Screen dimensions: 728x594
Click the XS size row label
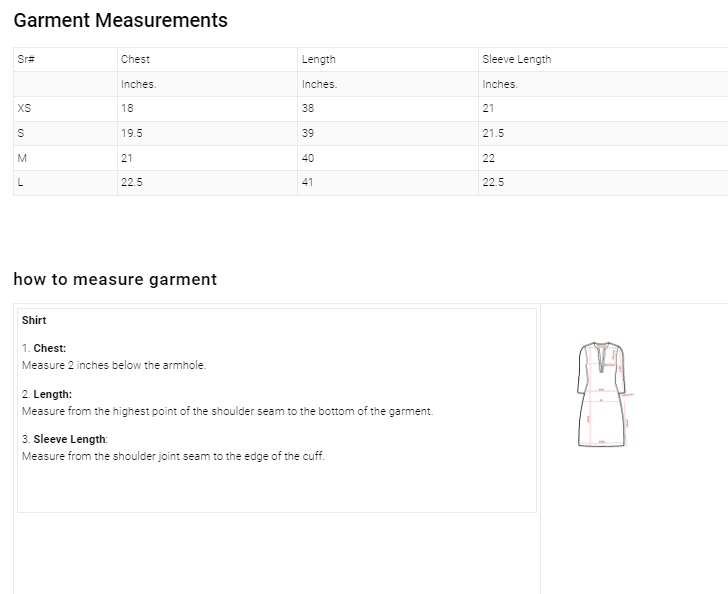(24, 108)
